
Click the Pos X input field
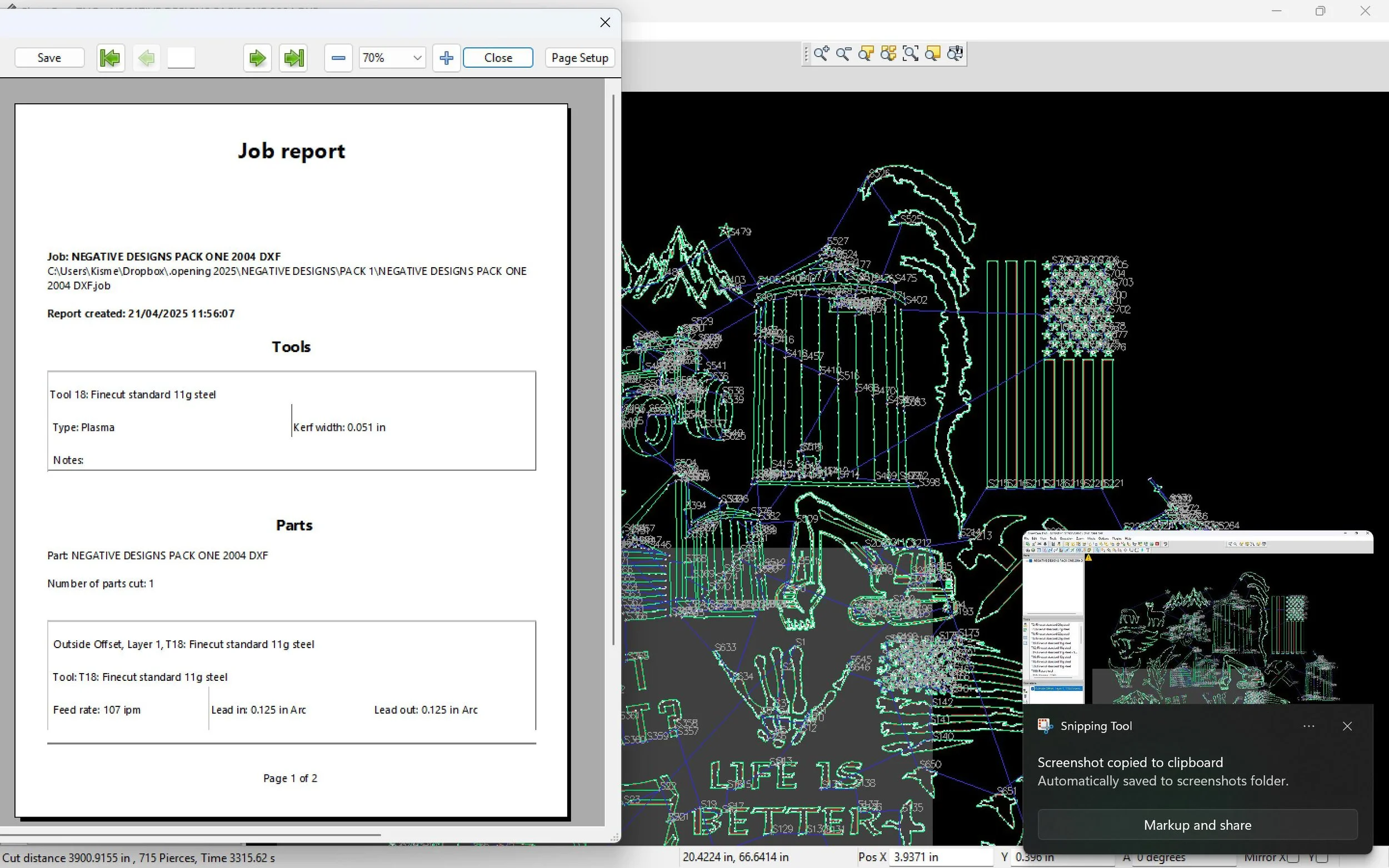940,857
